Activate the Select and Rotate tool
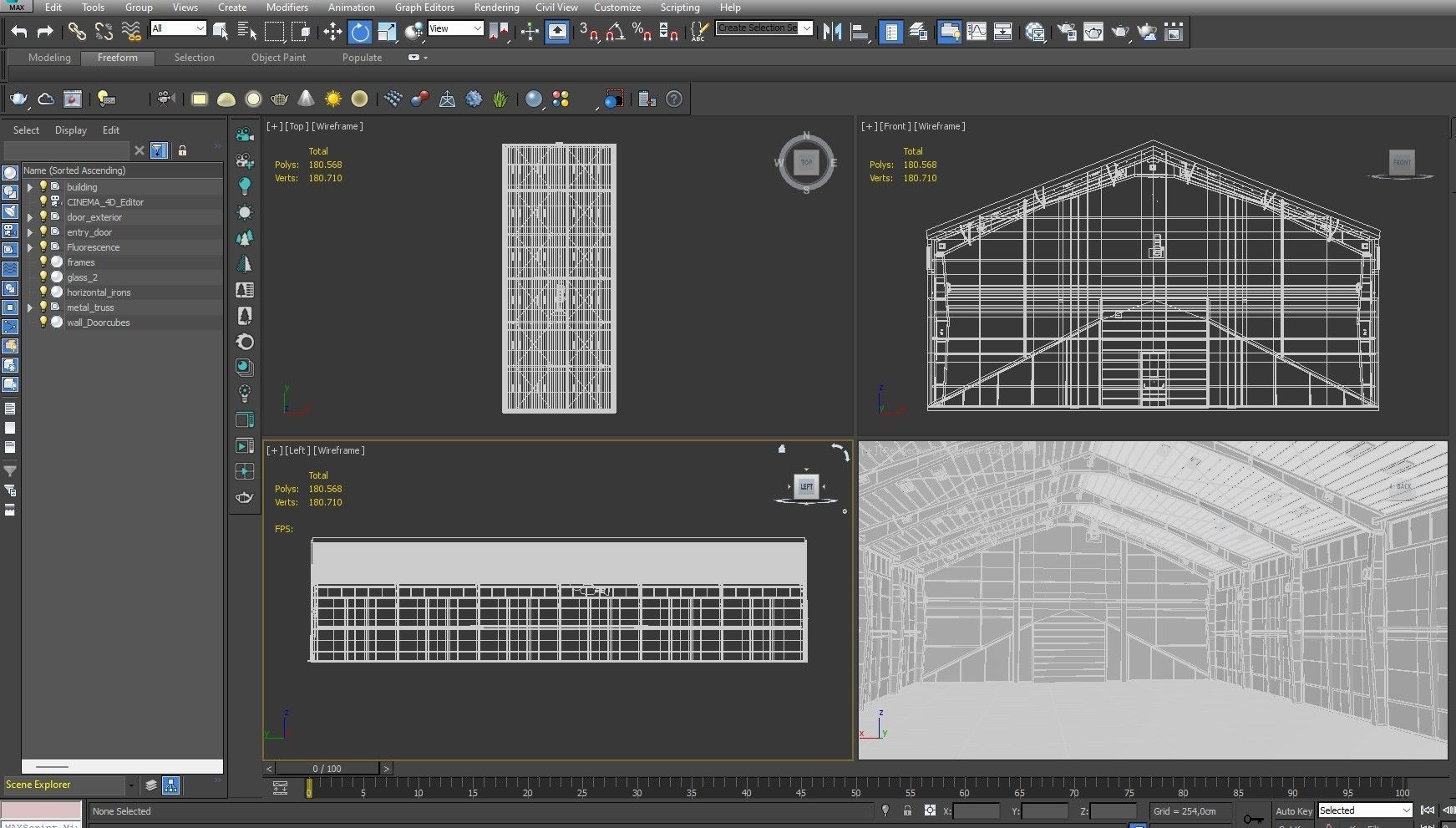Screen dimensions: 1456x828 (x=360, y=32)
